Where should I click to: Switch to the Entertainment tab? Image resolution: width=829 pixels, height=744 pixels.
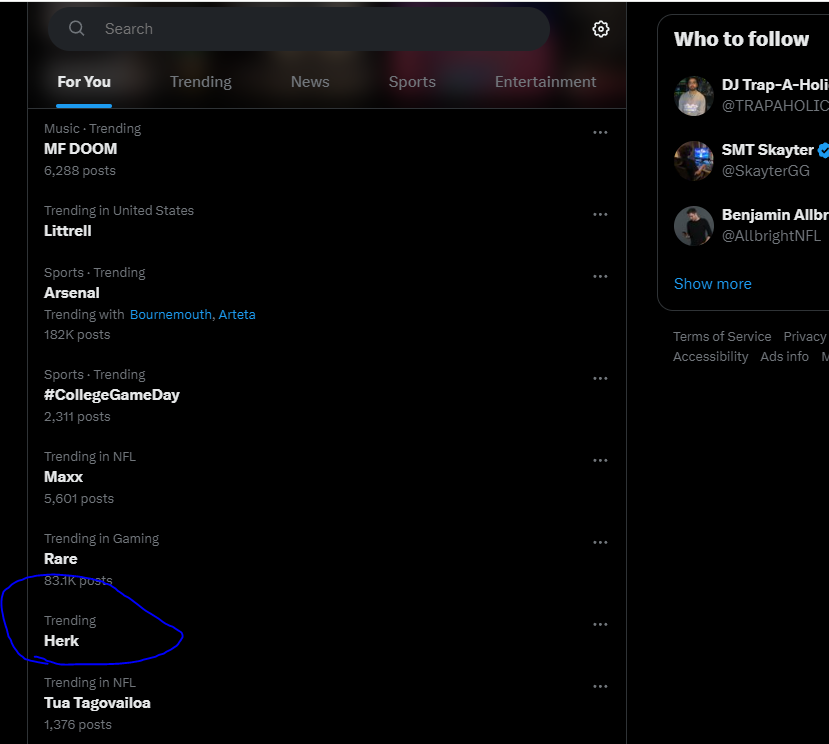pos(545,82)
